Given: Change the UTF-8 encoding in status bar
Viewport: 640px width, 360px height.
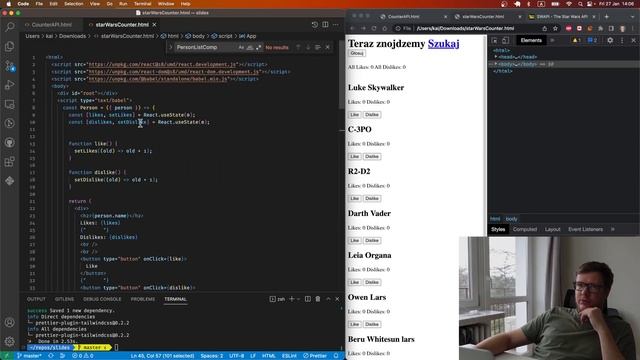Looking at the screenshot, I should click(236, 356).
